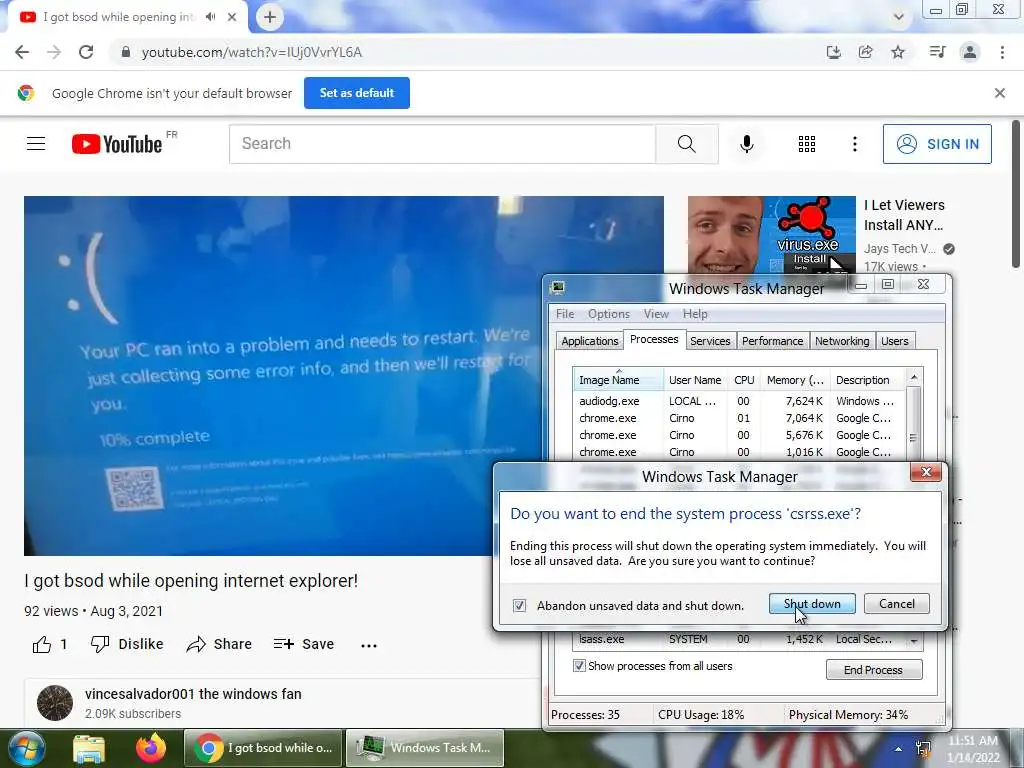Image resolution: width=1024 pixels, height=768 pixels.
Task: Share the video
Action: click(219, 645)
